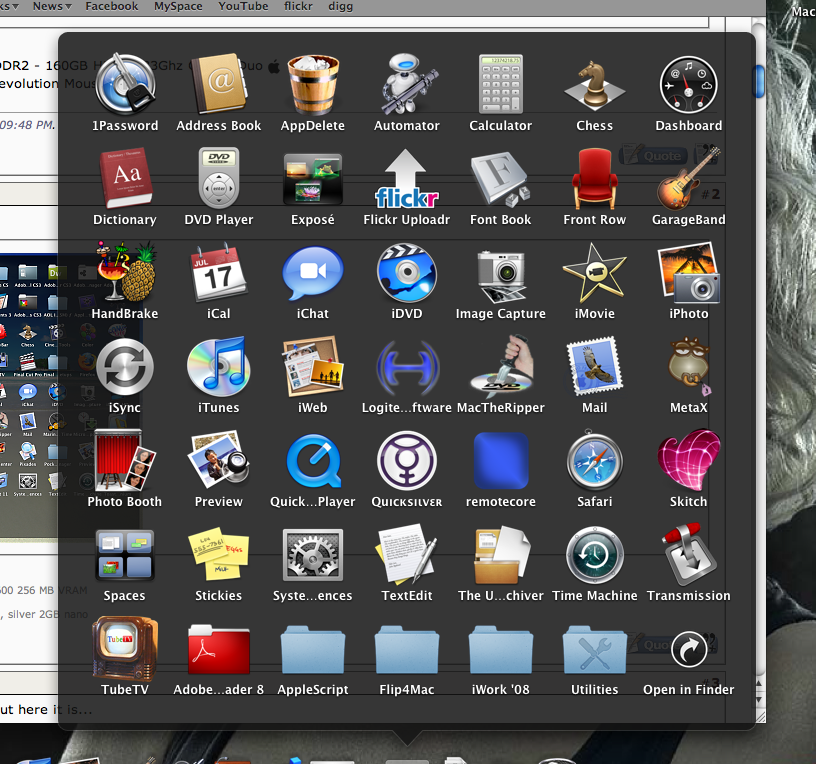The height and width of the screenshot is (764, 816).
Task: Launch MacTheRipper
Action: coord(501,366)
